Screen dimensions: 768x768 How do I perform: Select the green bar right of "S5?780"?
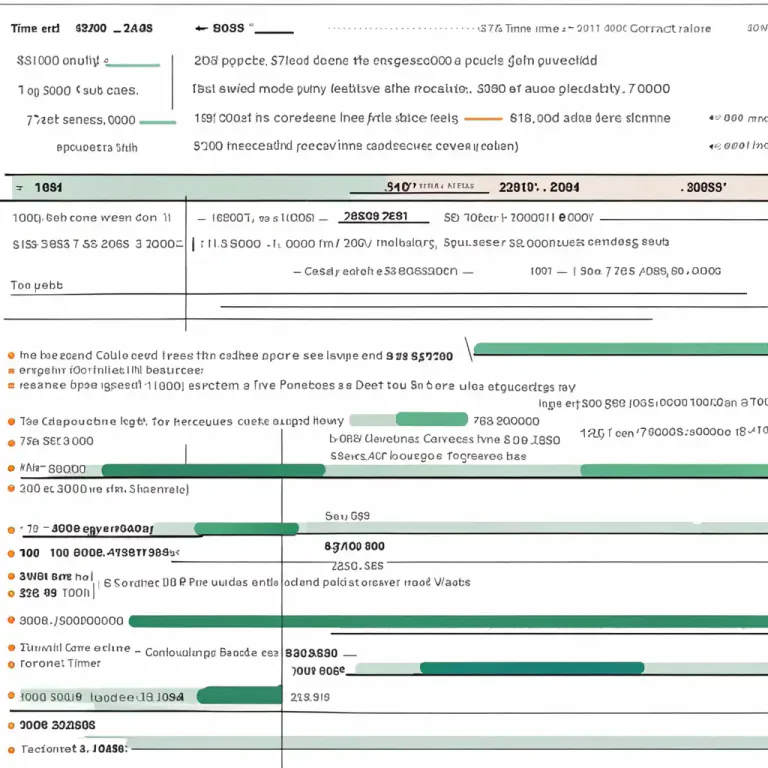click(x=621, y=349)
